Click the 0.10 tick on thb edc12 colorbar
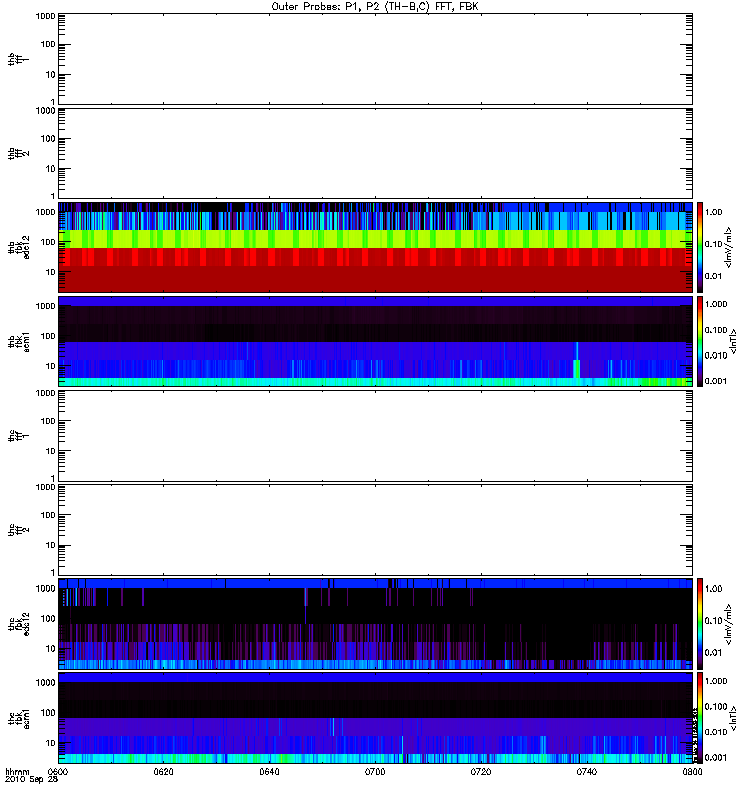 pyautogui.click(x=713, y=244)
